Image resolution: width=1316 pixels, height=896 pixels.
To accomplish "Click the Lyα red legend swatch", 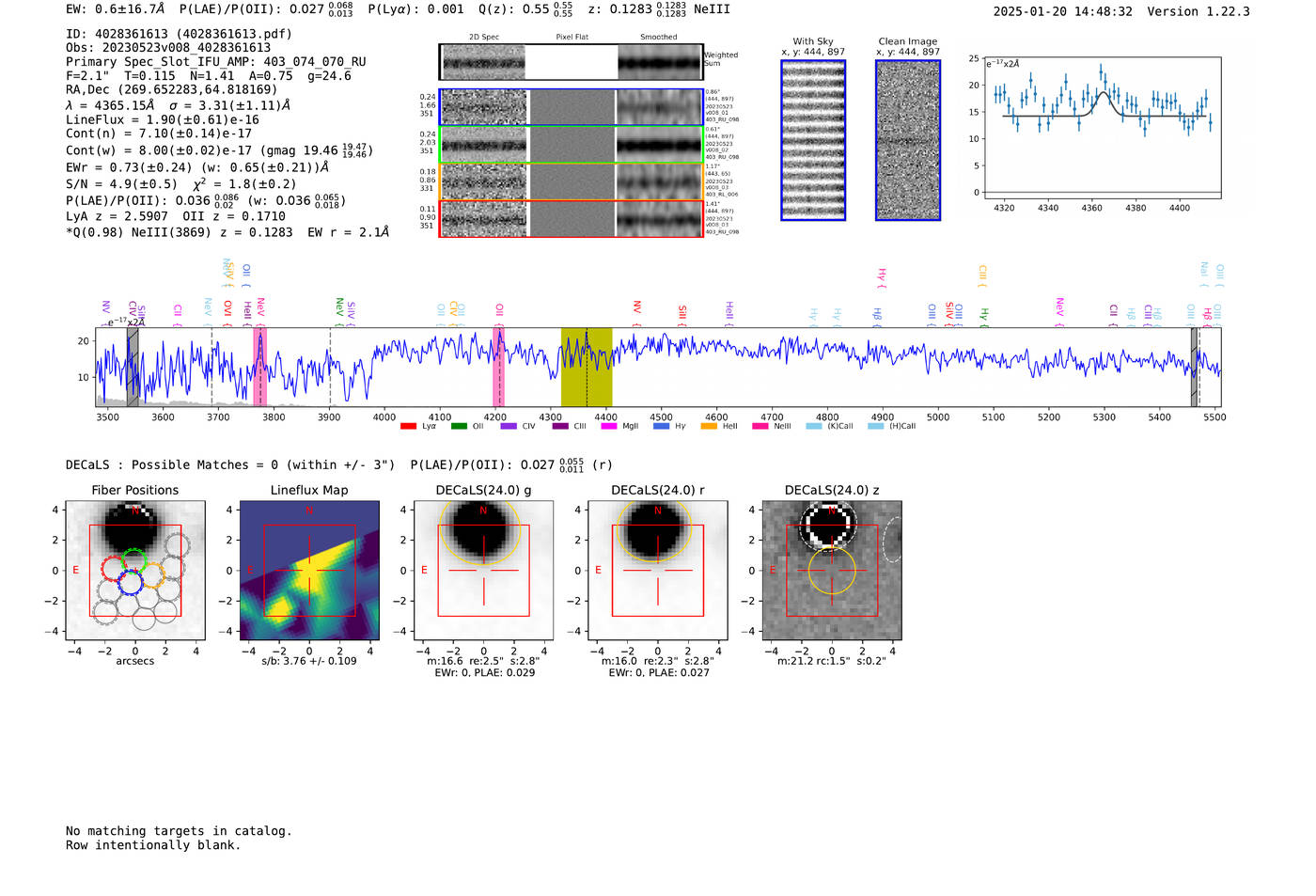I will point(408,426).
